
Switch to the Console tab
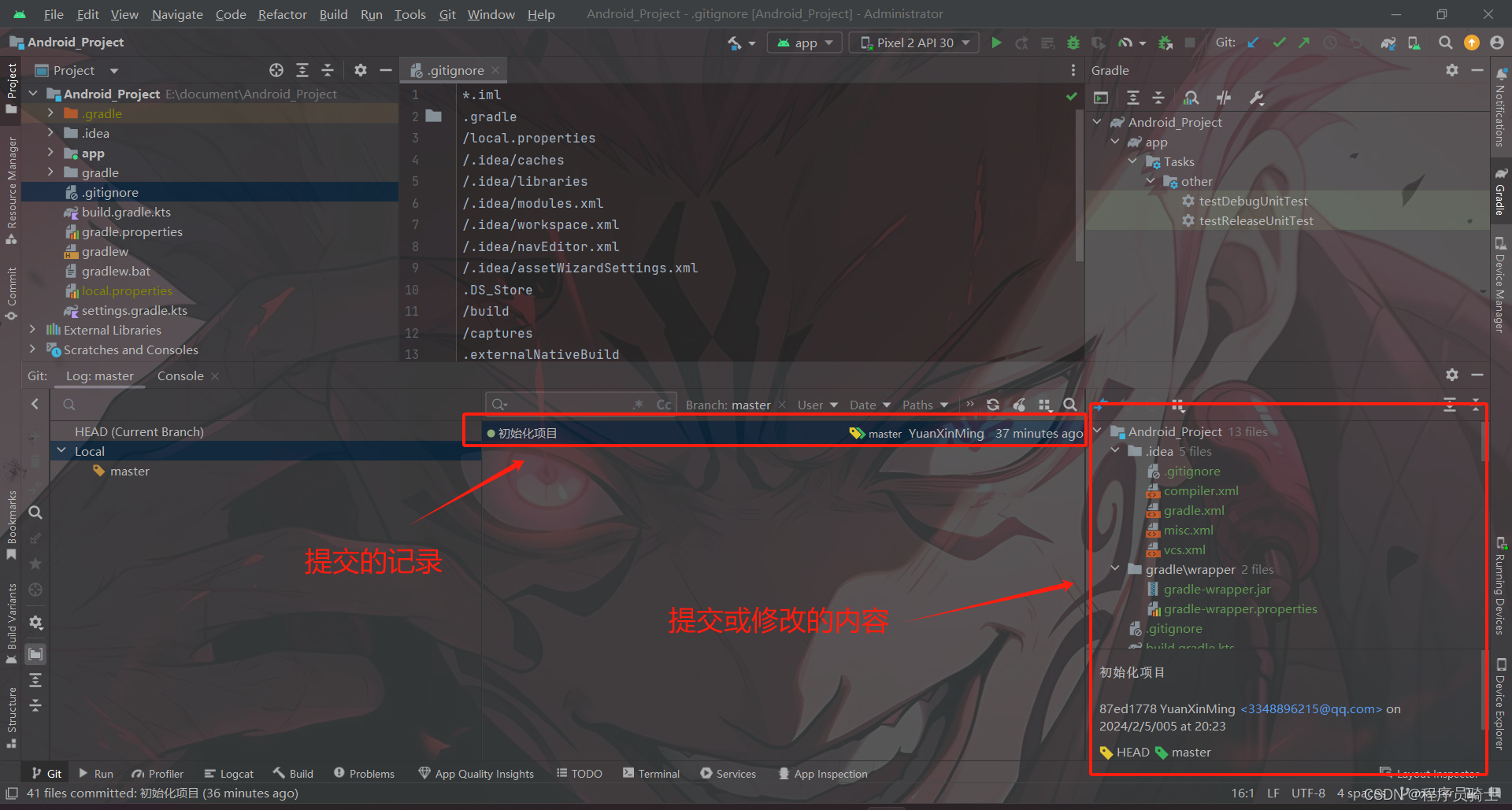[180, 375]
